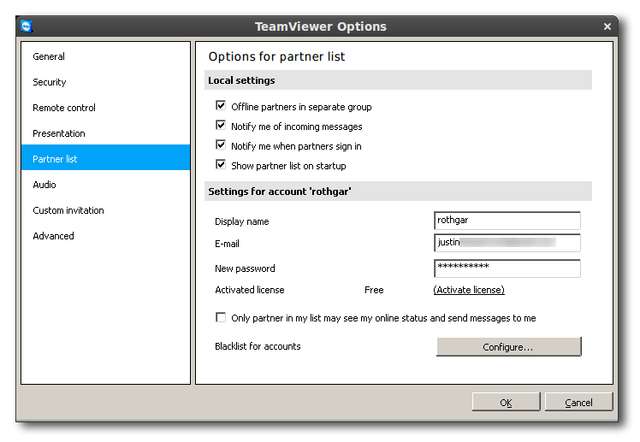Image resolution: width=640 pixels, height=442 pixels.
Task: Disable Notify me of incoming messages
Action: 221,126
